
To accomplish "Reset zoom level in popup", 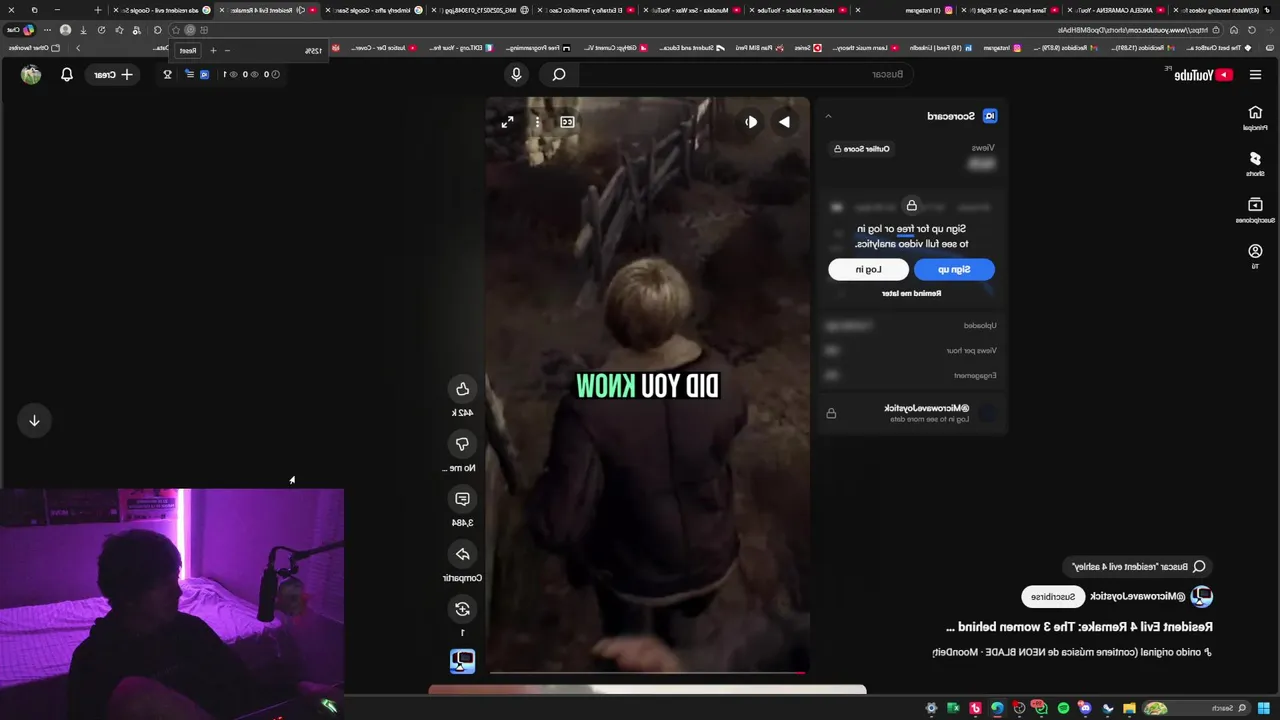I will [x=188, y=50].
